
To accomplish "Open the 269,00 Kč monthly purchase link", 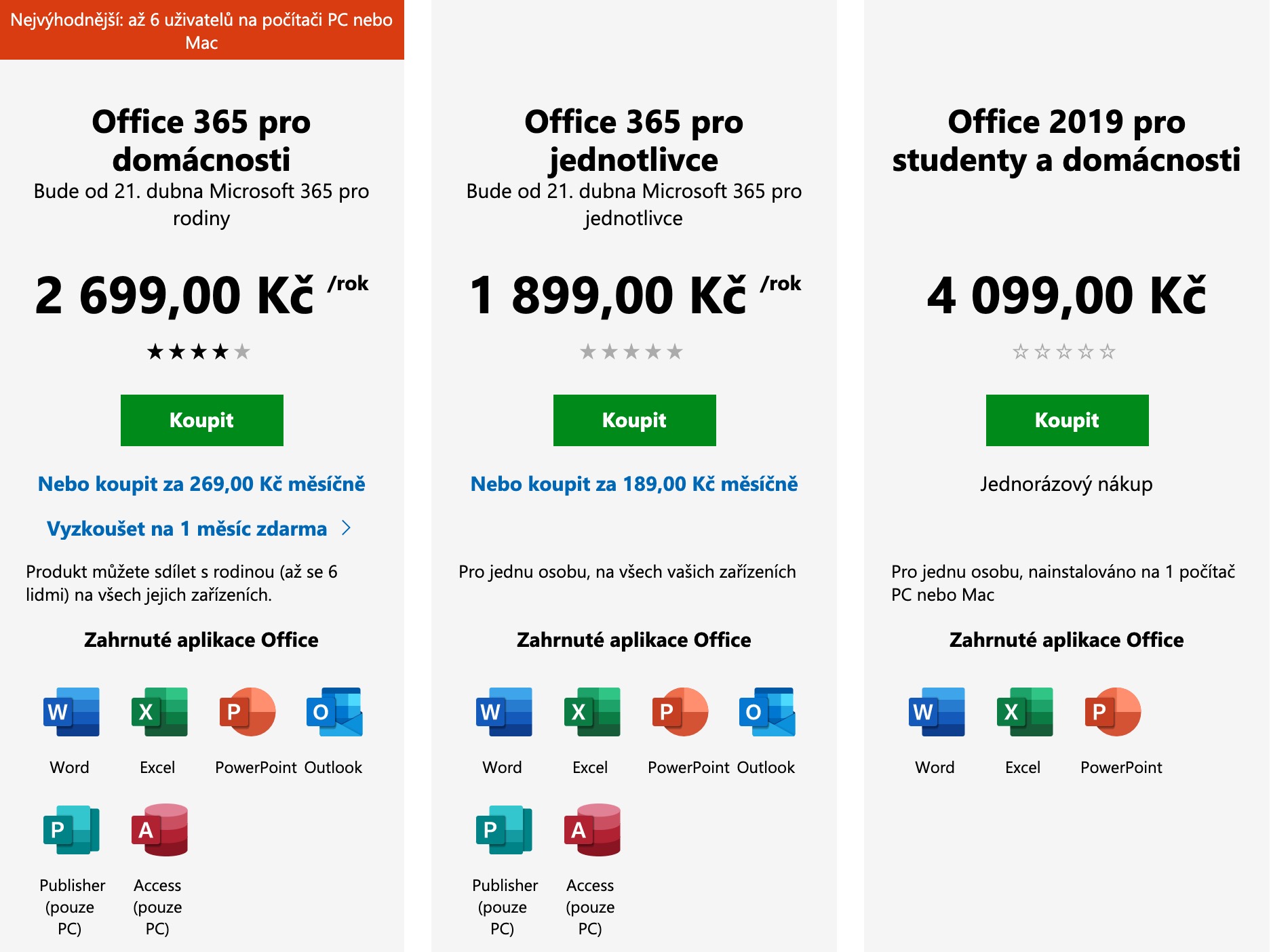I will (x=201, y=484).
